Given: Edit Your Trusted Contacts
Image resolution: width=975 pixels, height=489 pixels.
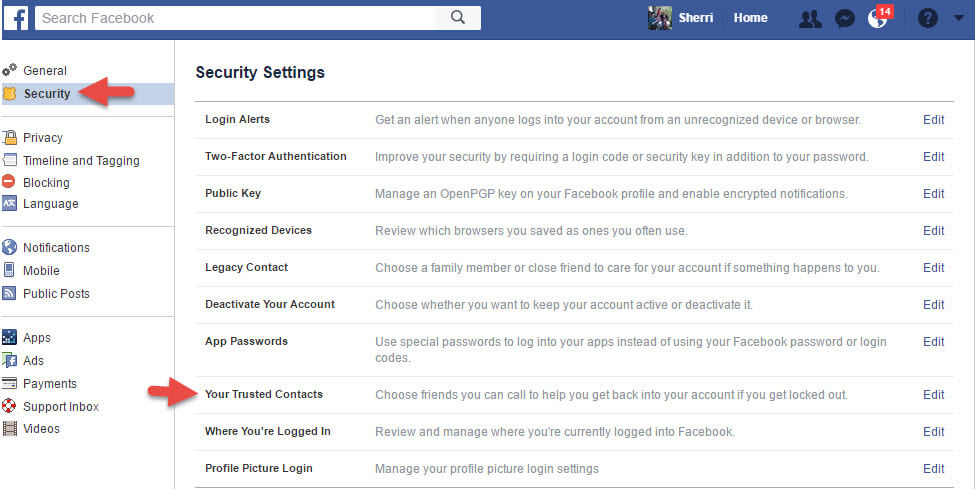Looking at the screenshot, I should tap(933, 394).
